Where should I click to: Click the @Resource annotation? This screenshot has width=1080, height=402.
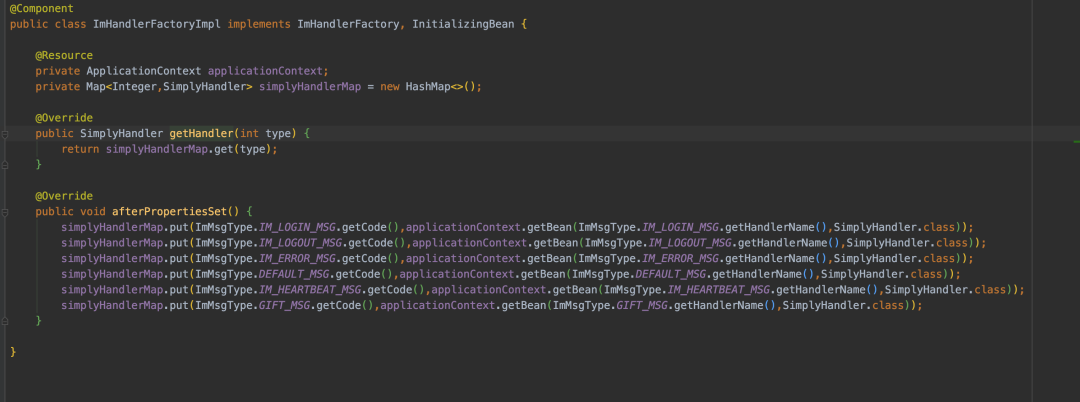64,55
